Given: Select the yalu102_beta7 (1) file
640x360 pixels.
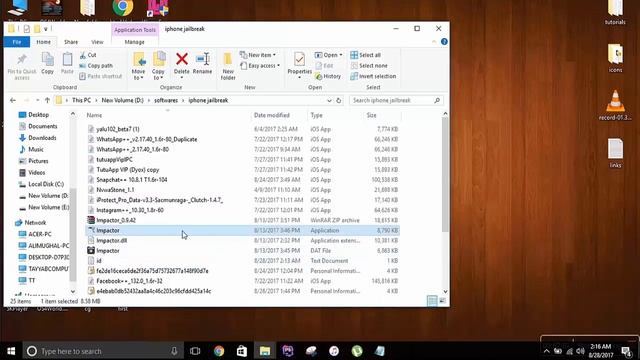Looking at the screenshot, I should point(242,129).
